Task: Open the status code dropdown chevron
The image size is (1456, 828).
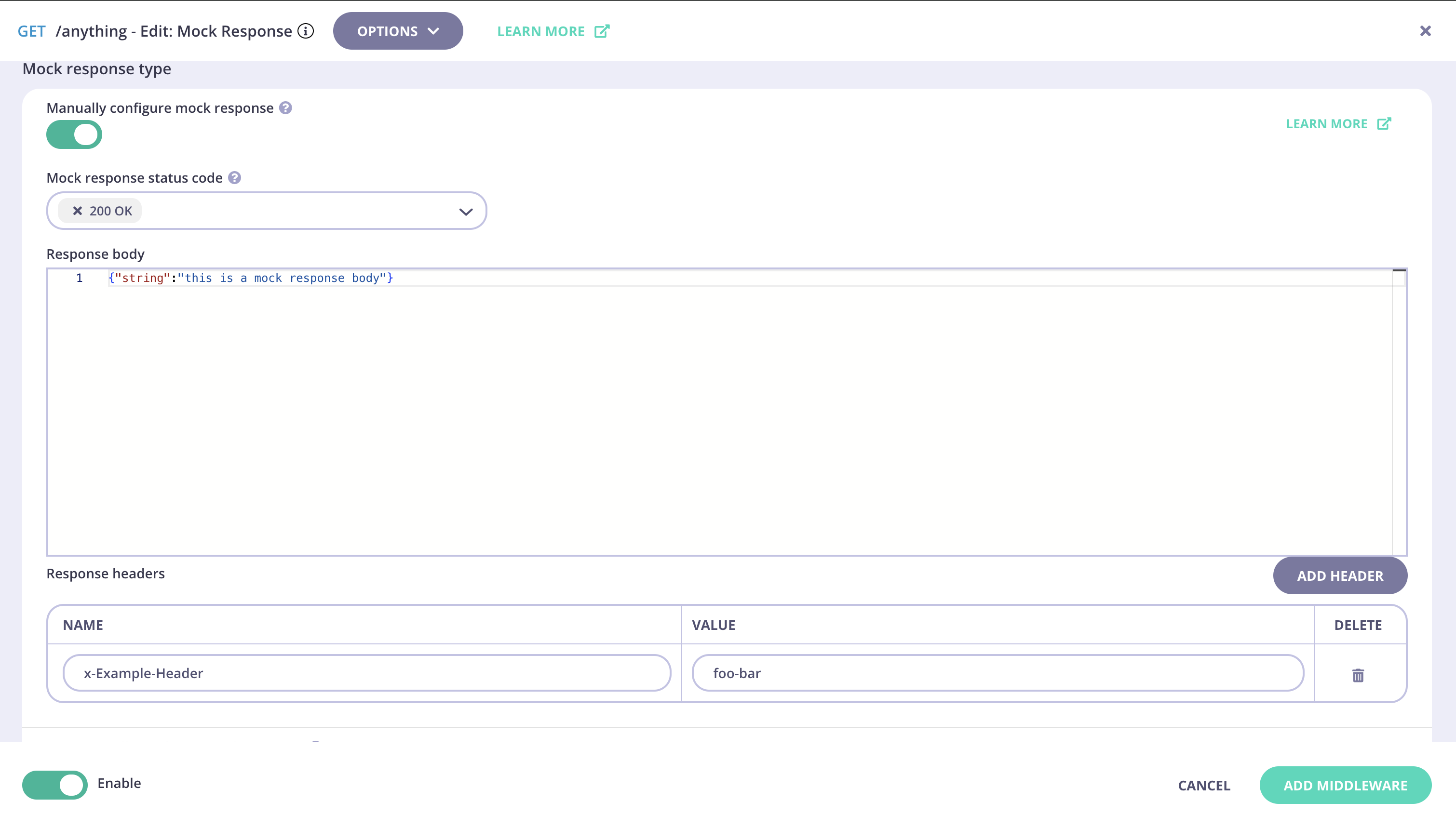Action: pos(465,211)
